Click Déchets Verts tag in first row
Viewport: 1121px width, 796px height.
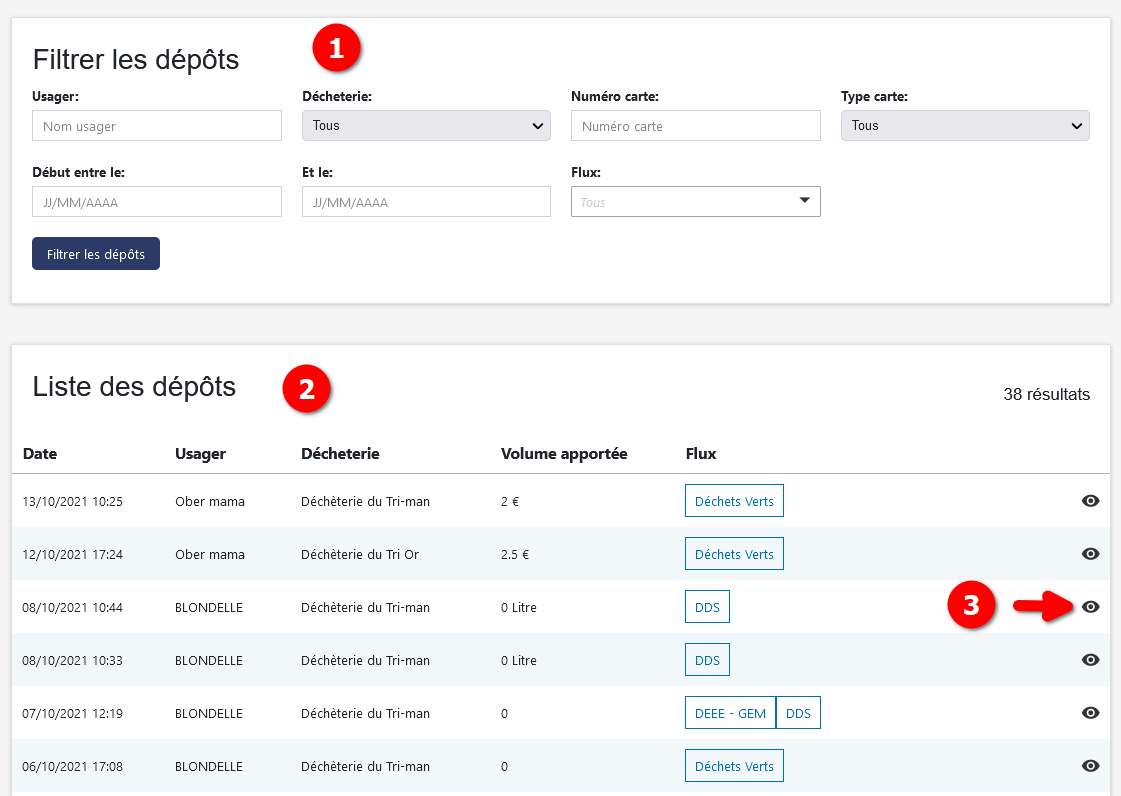pos(734,501)
